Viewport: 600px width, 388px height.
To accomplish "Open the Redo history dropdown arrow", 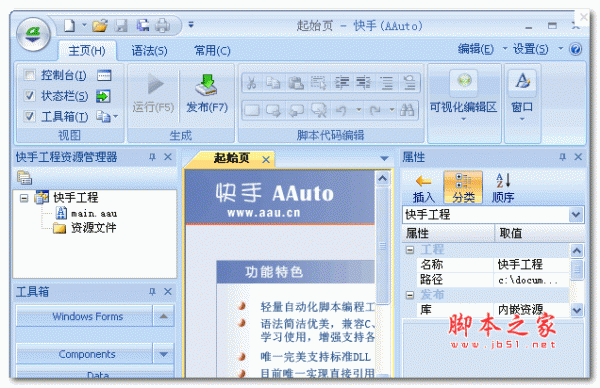I will [x=392, y=110].
